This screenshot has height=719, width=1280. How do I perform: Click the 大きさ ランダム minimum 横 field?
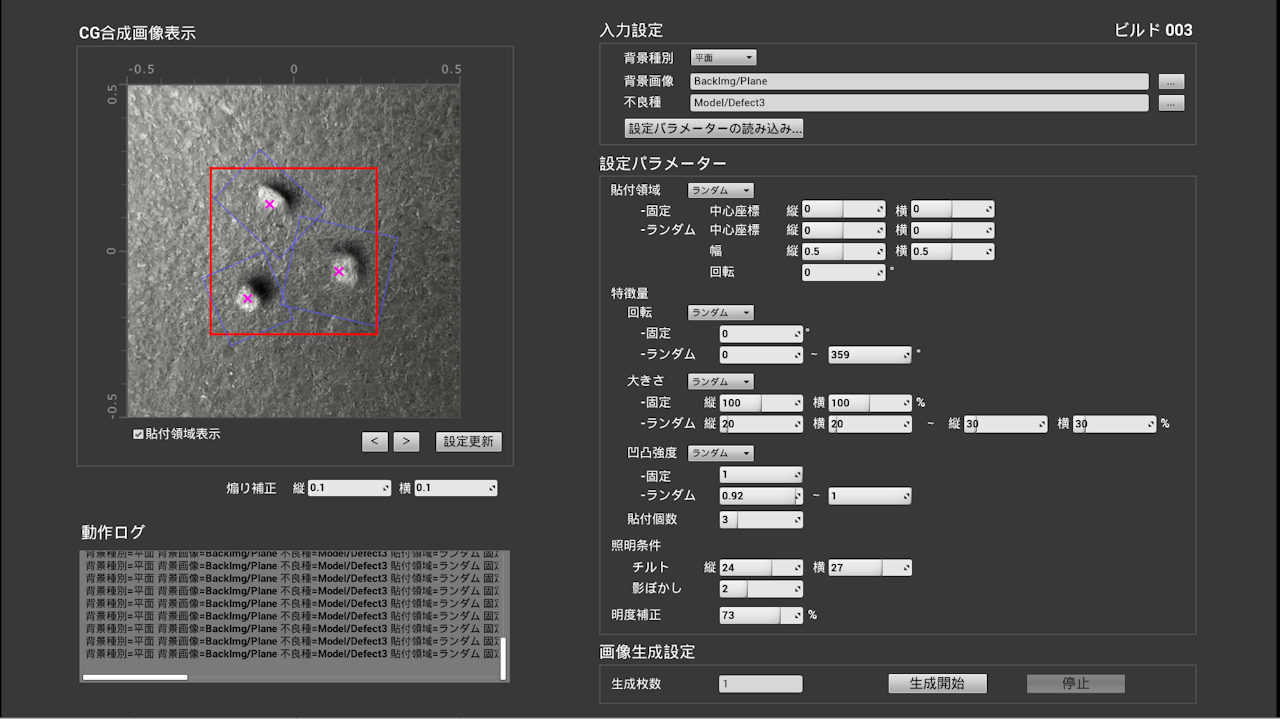click(870, 424)
